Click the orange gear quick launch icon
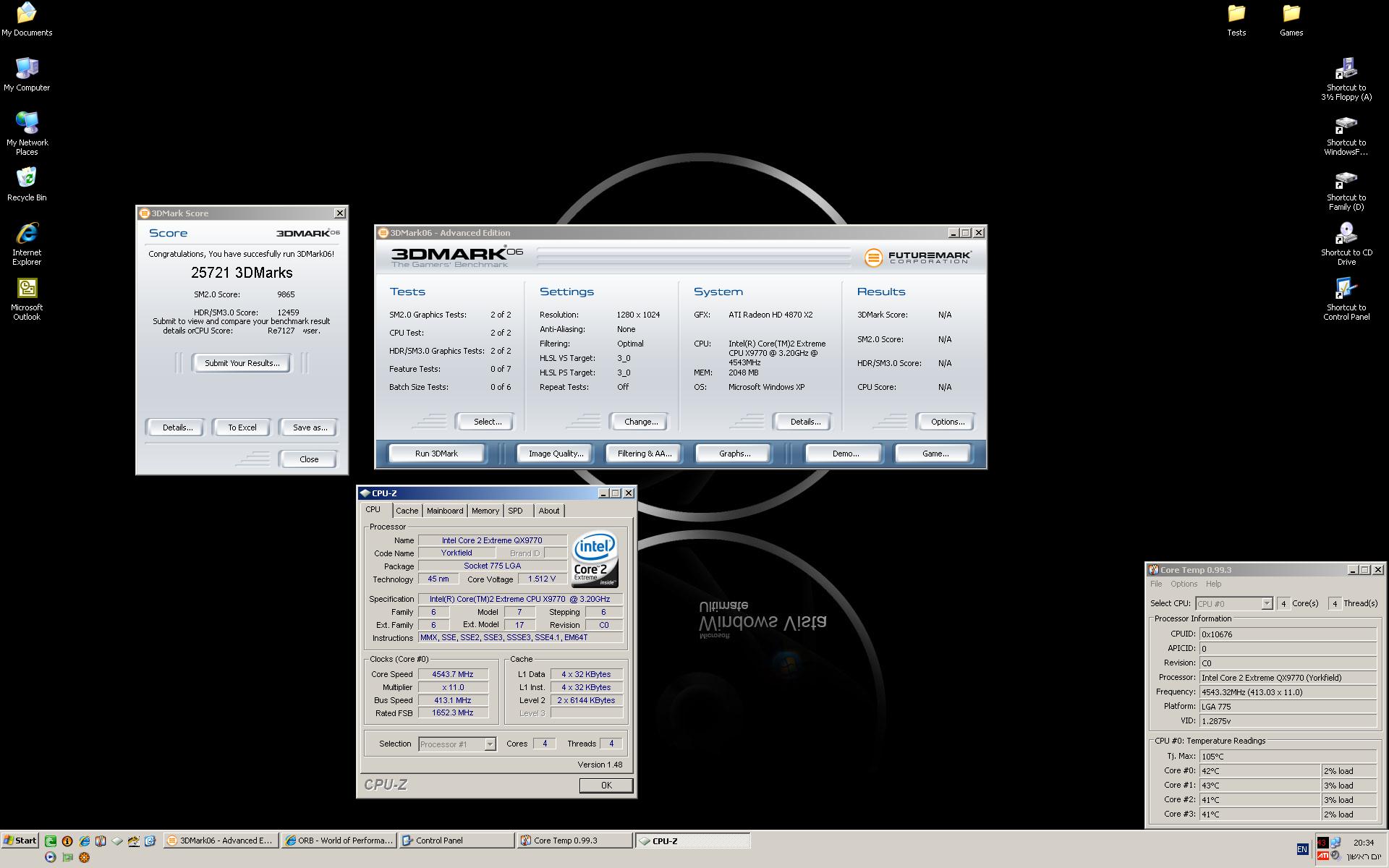1389x868 pixels. click(x=84, y=857)
